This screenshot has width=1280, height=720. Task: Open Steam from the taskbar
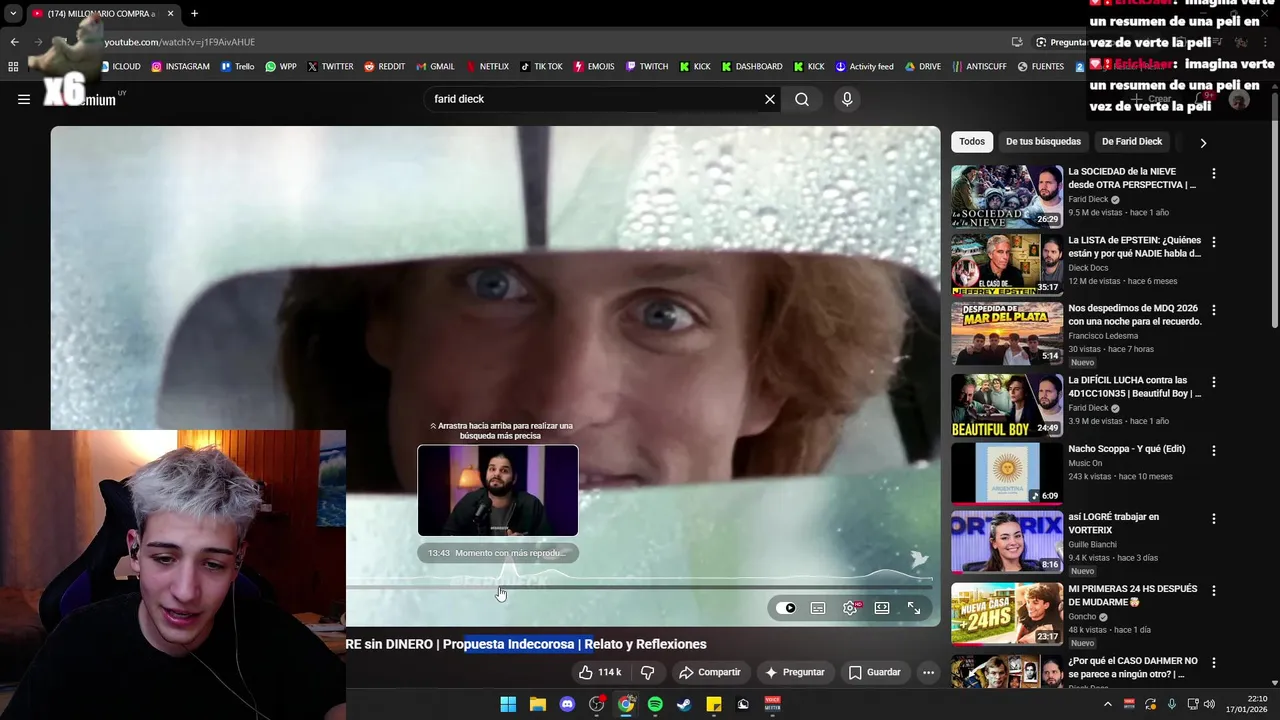684,704
